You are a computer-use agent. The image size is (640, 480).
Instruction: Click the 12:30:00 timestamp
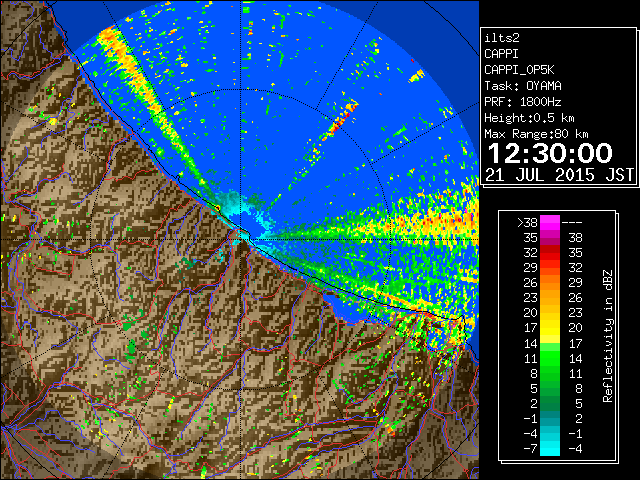[550, 153]
